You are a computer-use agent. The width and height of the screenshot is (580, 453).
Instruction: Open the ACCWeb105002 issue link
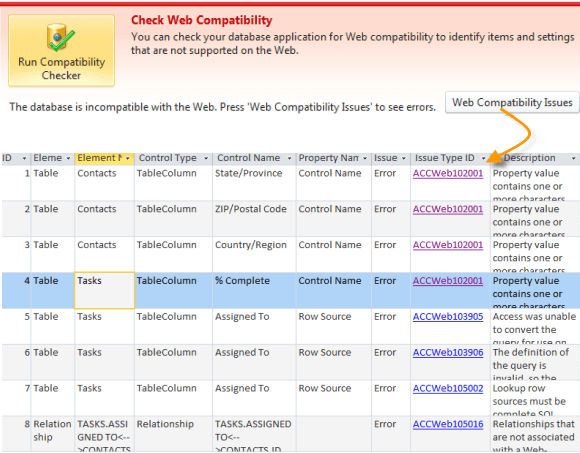[448, 389]
